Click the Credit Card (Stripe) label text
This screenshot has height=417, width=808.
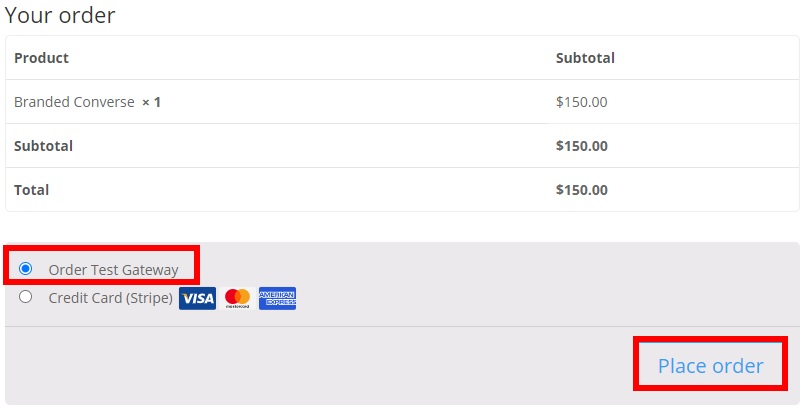110,298
